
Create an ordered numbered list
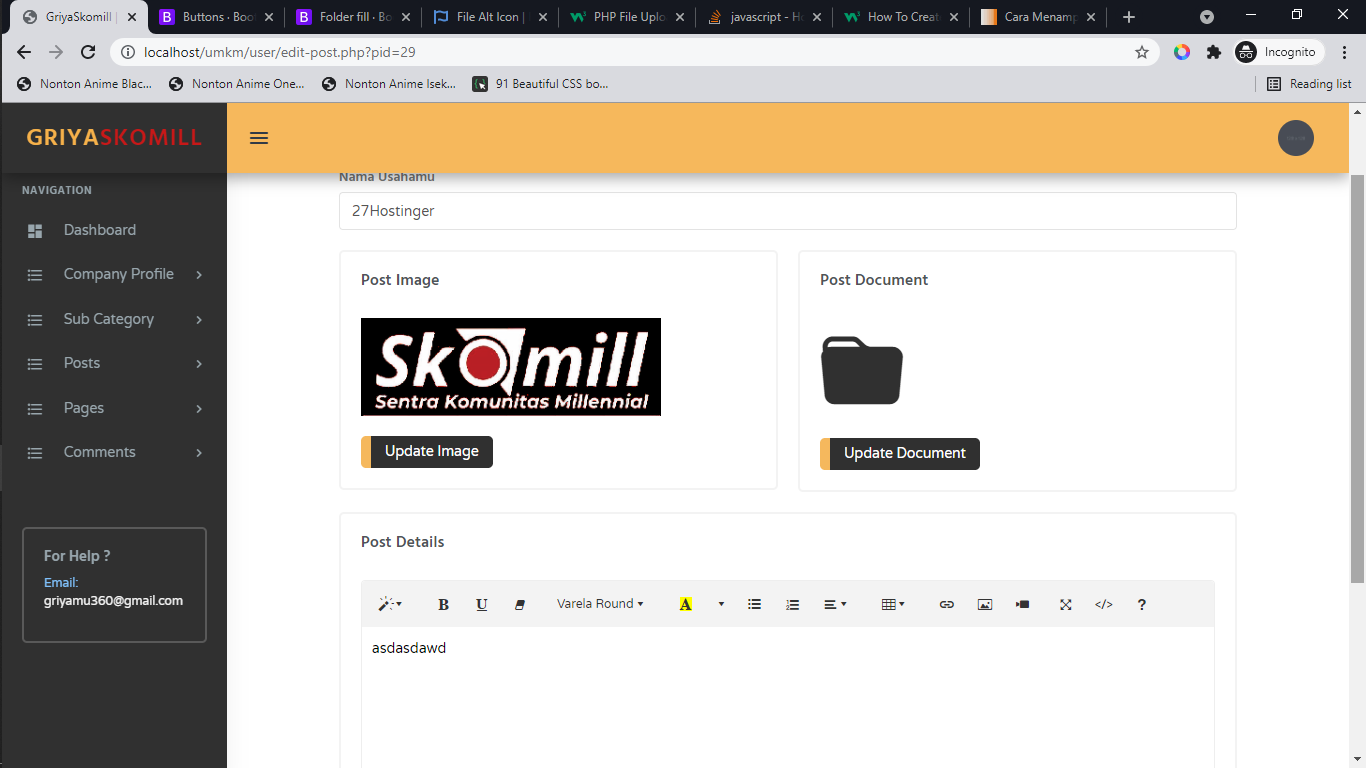pyautogui.click(x=793, y=604)
